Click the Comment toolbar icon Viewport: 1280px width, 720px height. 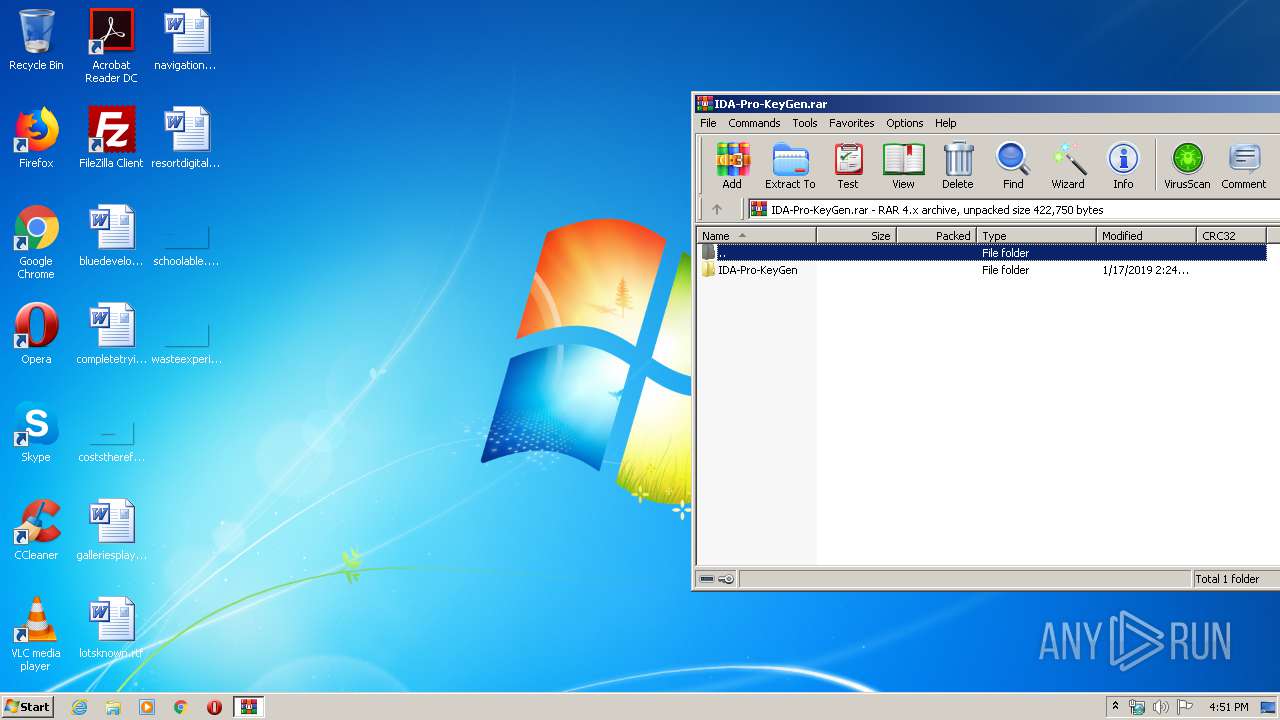point(1243,166)
